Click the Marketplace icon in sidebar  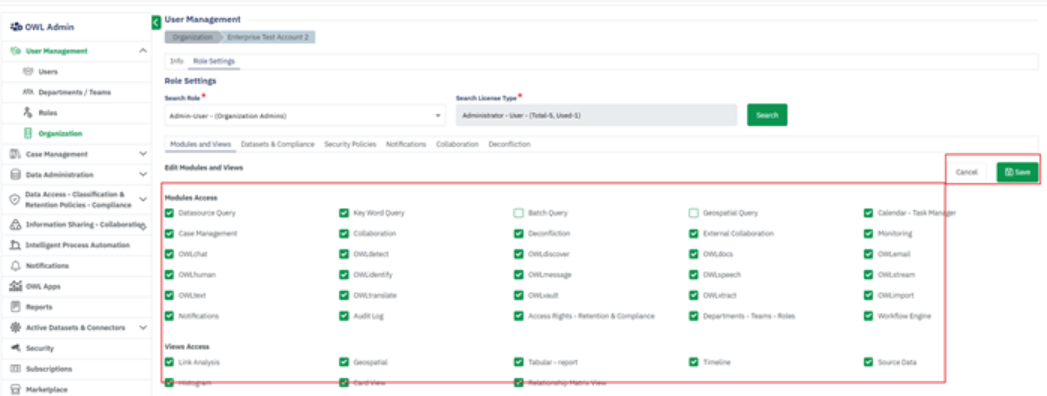[x=16, y=389]
